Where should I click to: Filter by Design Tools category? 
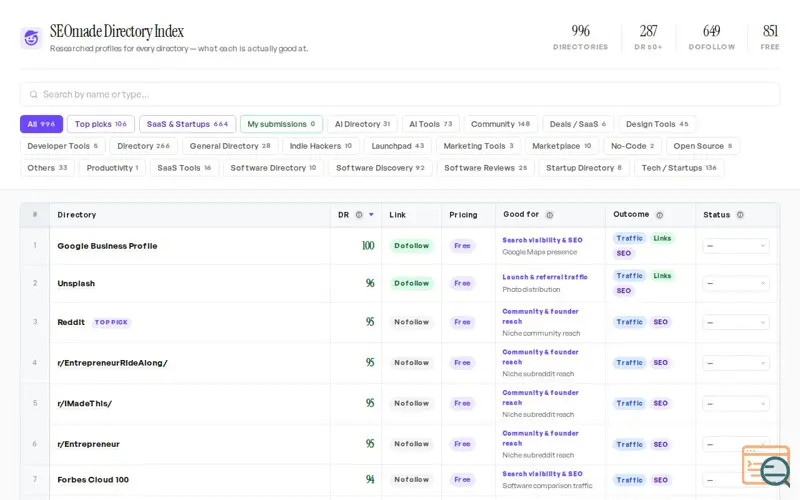657,124
